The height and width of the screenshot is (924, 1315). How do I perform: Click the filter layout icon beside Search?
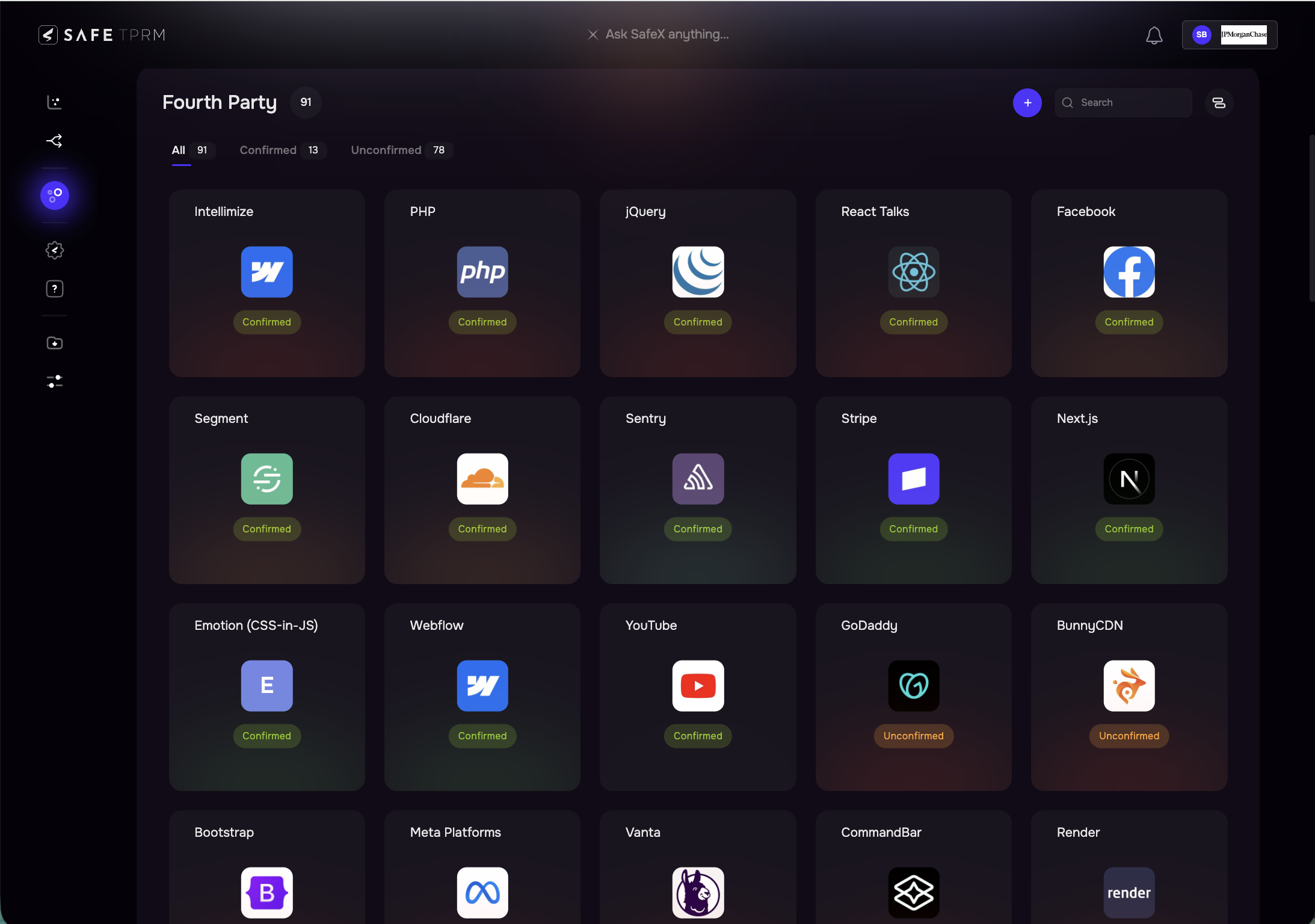[x=1219, y=103]
